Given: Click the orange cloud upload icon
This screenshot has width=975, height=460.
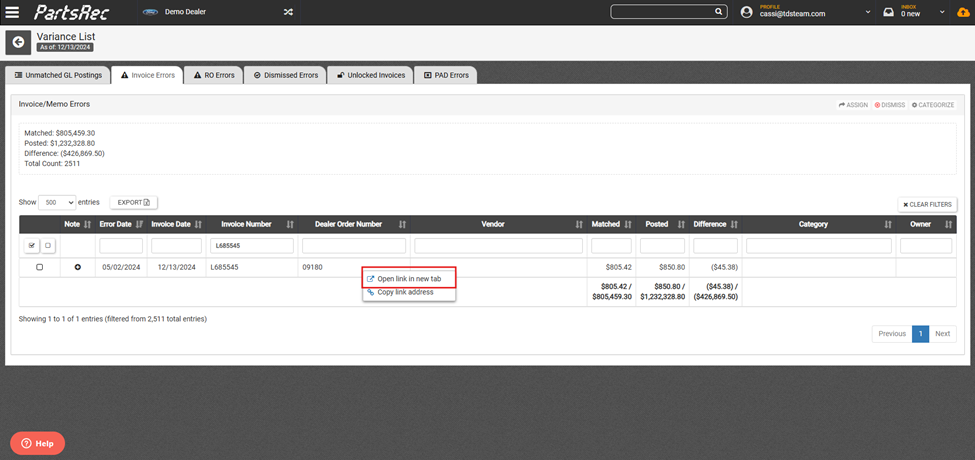Looking at the screenshot, I should tap(963, 12).
